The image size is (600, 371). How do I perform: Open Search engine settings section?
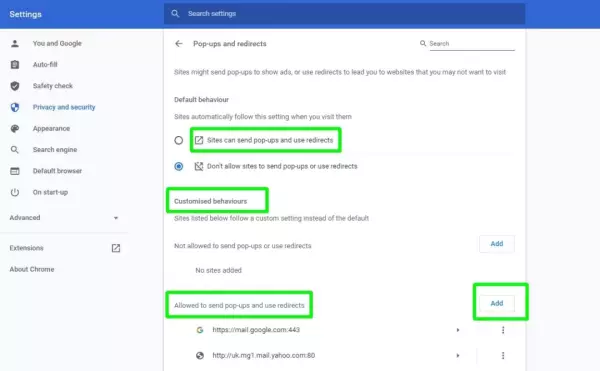(55, 150)
